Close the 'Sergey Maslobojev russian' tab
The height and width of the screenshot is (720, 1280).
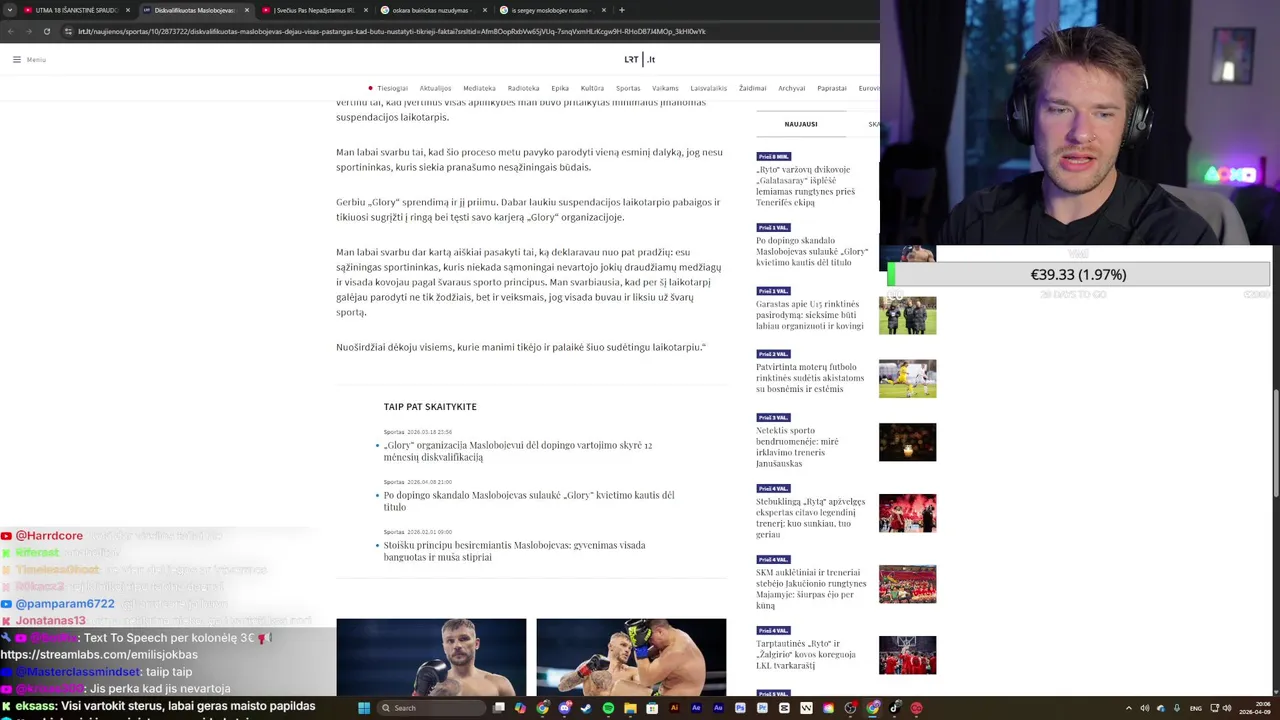click(x=603, y=10)
